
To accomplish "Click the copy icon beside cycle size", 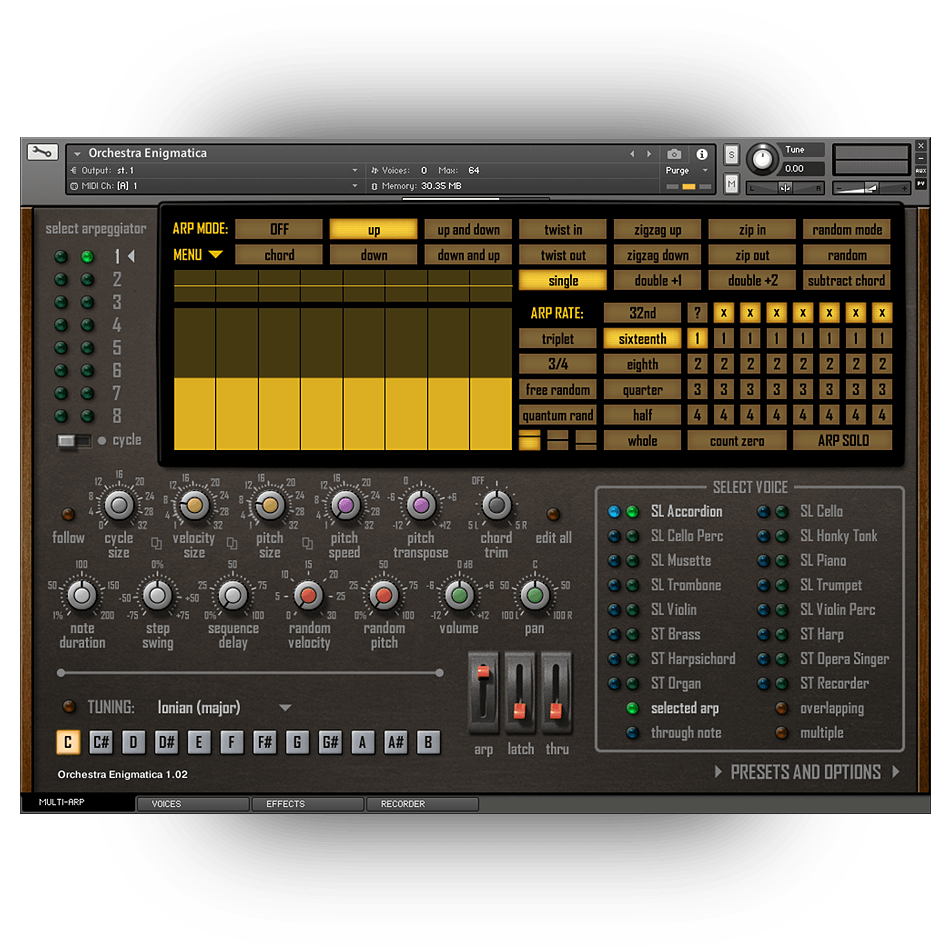I will coord(156,542).
